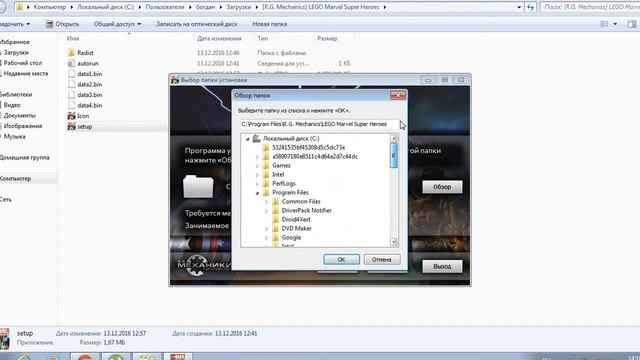The image size is (640, 360).
Task: Open Музыка library in sidebar
Action: [x=14, y=136]
